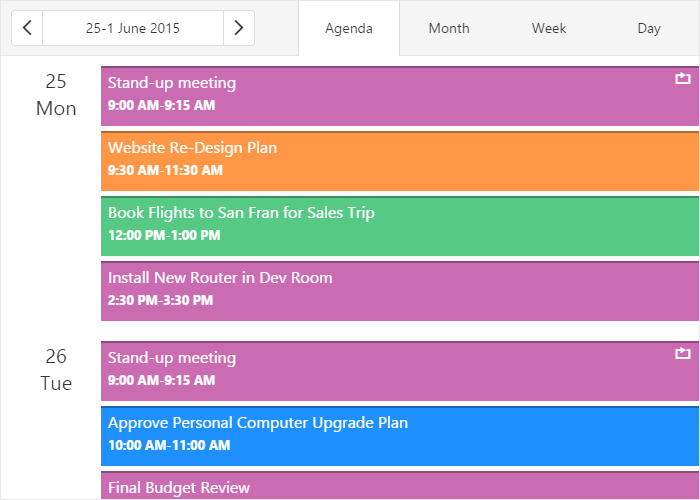
Task: Click the 26 Tue date label
Action: [56, 369]
